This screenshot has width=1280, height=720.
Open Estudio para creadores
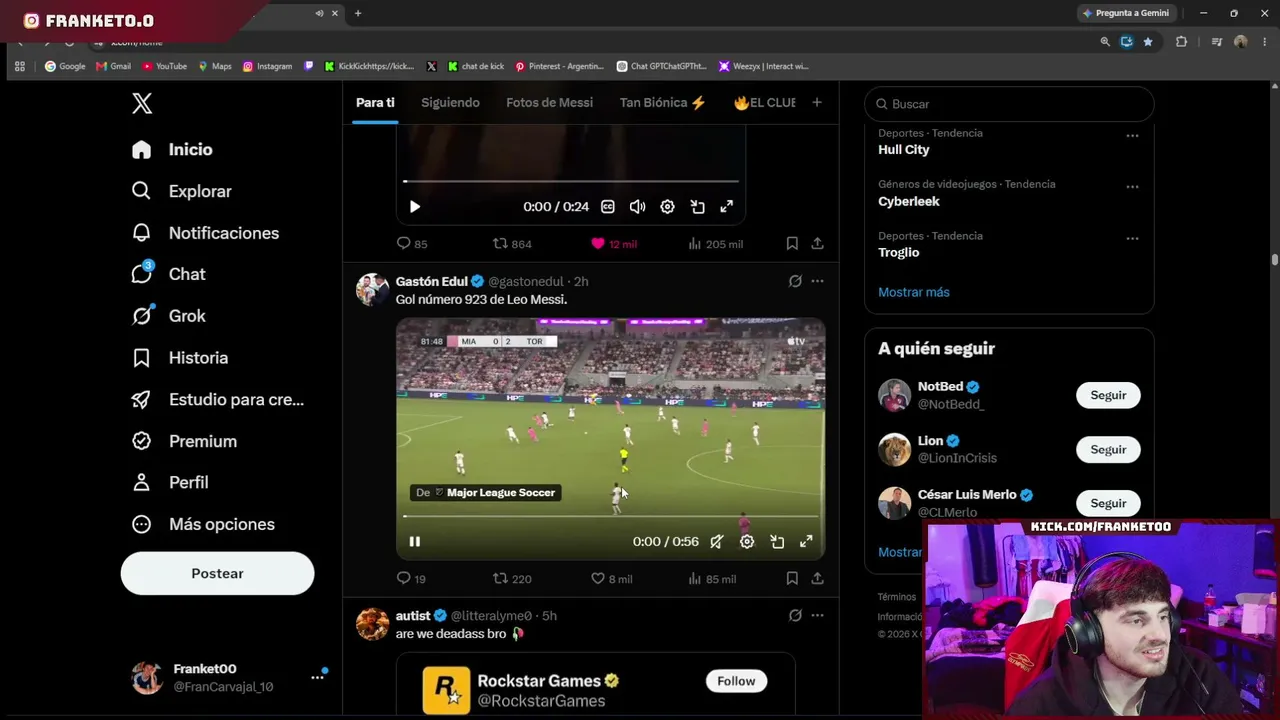click(x=217, y=399)
